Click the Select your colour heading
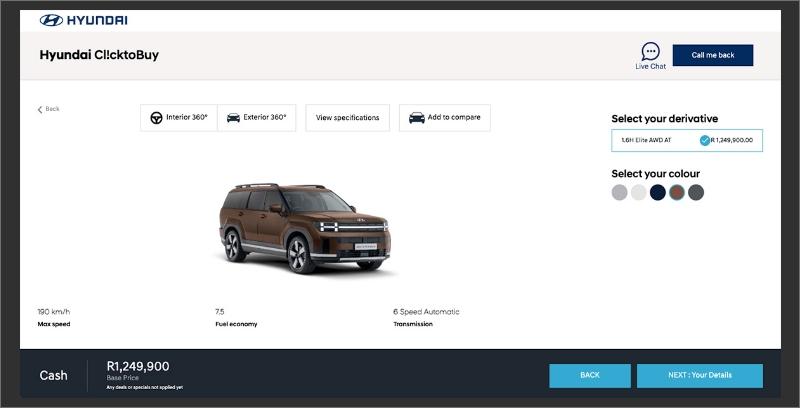 tap(656, 174)
